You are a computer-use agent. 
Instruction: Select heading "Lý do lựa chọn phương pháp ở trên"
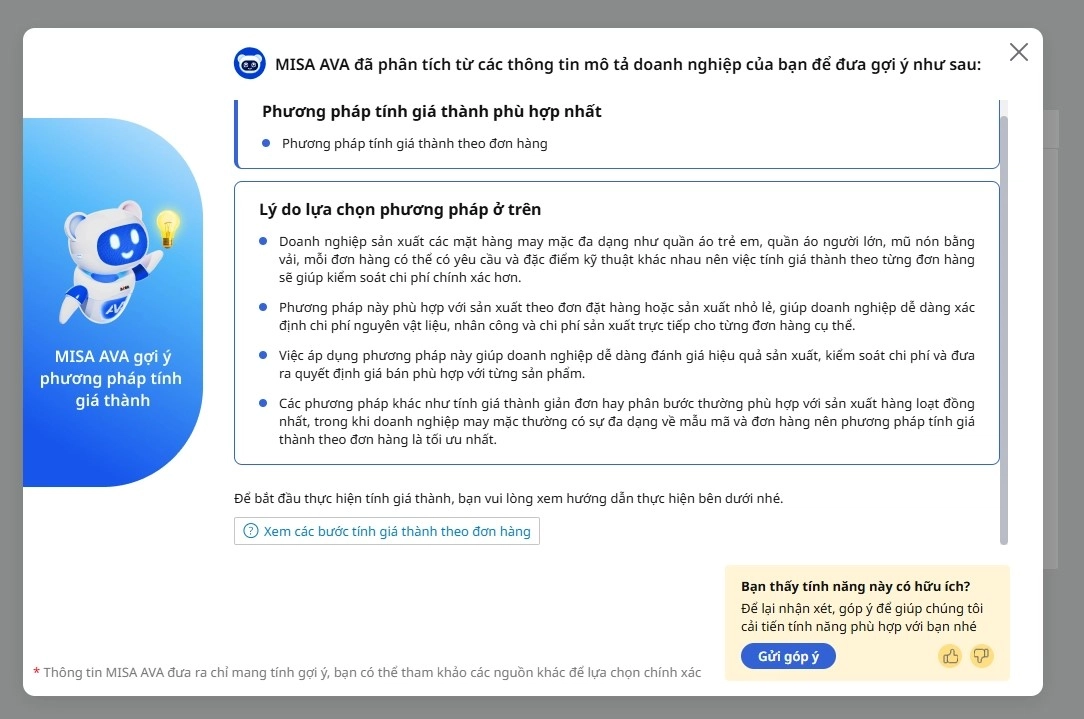400,210
